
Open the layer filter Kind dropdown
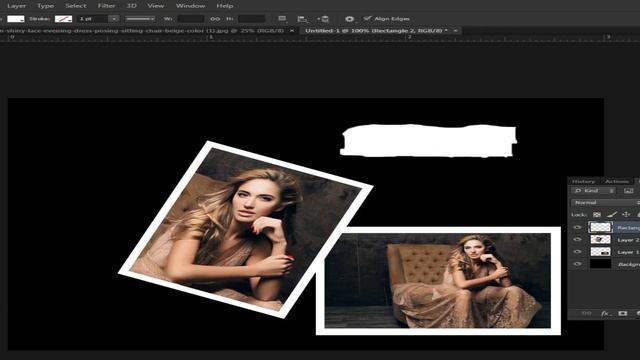(x=594, y=191)
